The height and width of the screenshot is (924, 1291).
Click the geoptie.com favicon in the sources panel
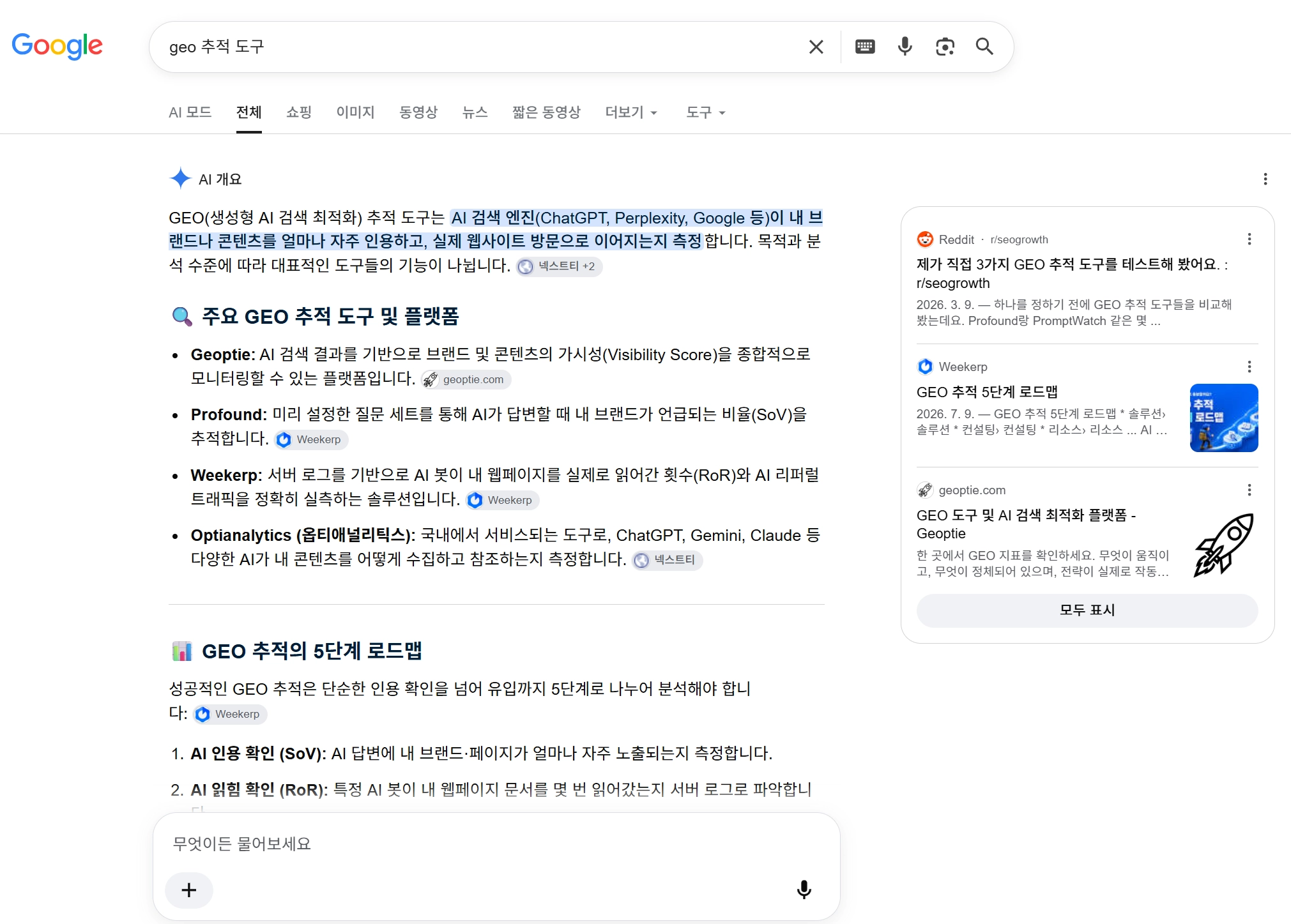(x=924, y=490)
